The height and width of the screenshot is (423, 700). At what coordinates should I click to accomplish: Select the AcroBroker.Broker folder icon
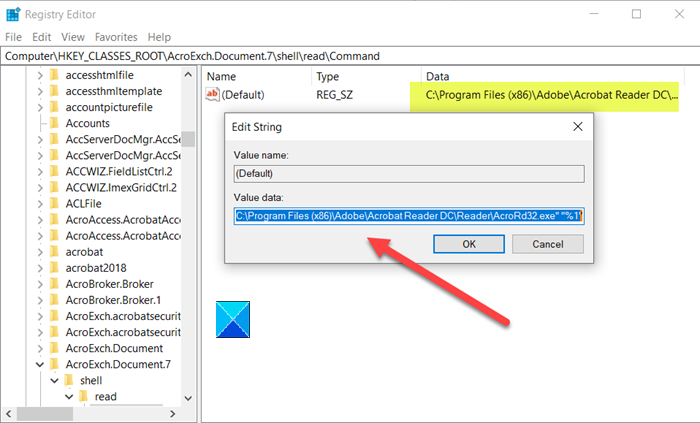pos(54,284)
